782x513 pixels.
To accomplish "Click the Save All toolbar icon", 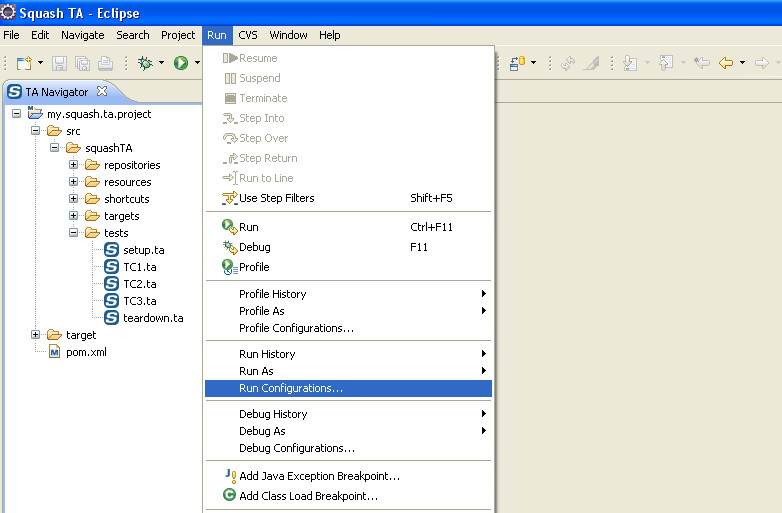I will (82, 63).
